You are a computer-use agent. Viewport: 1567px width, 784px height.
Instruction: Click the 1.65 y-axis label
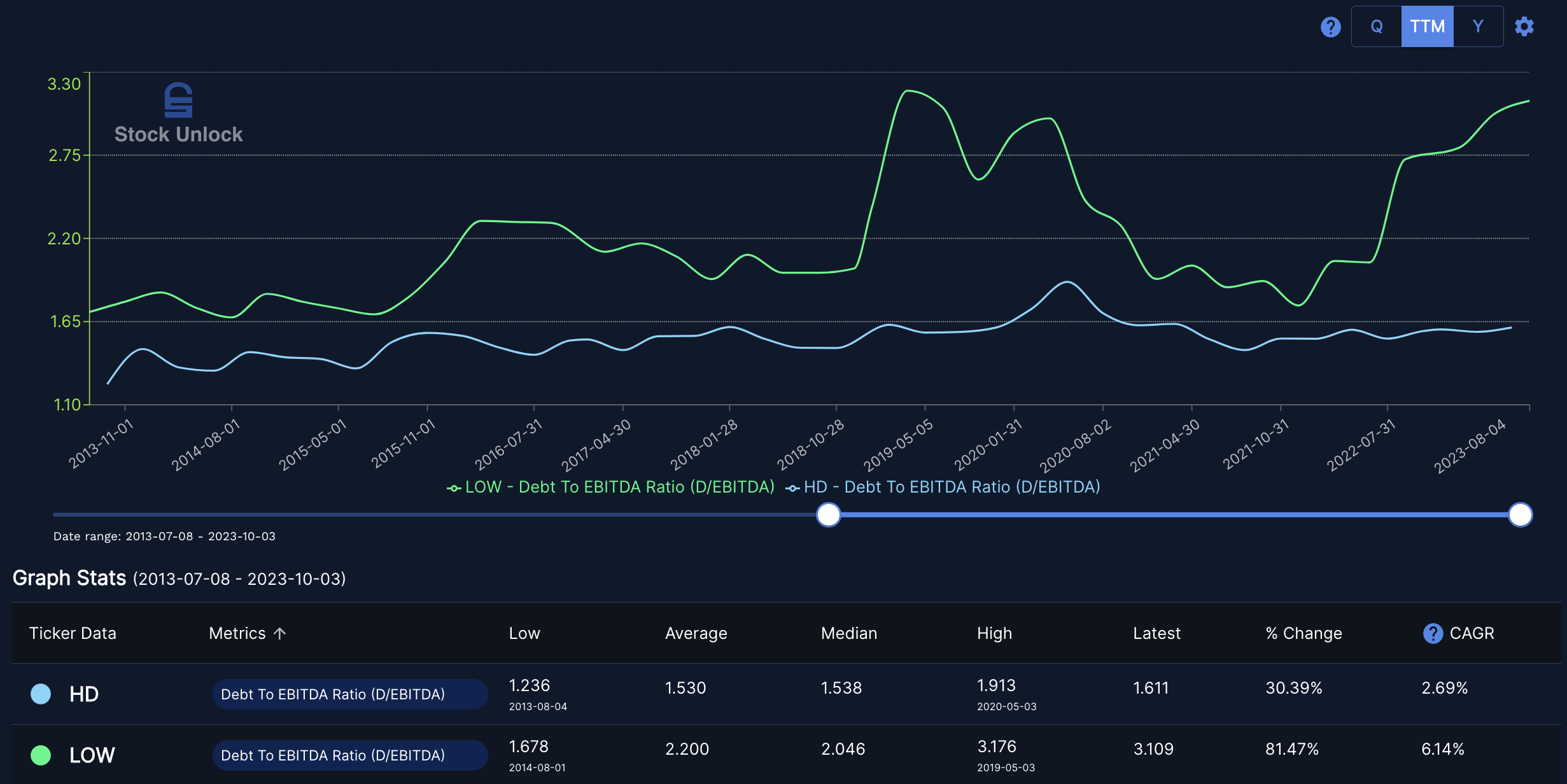66,321
